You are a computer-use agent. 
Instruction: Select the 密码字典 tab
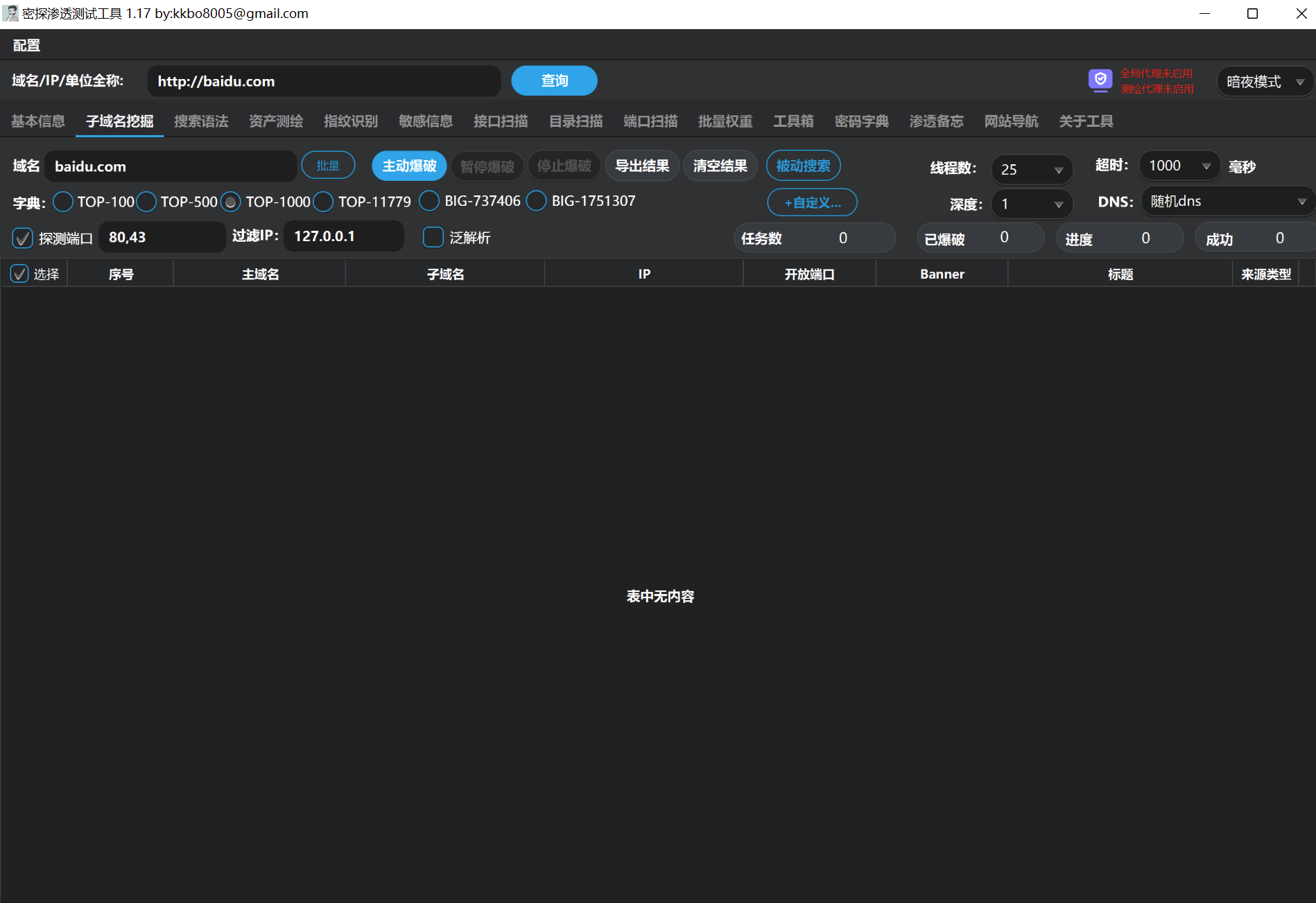point(861,121)
